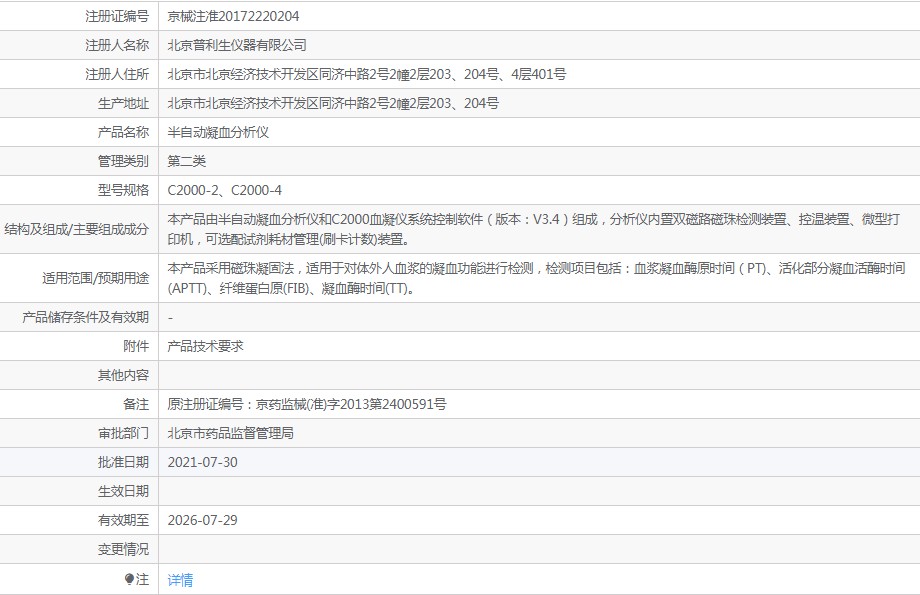
Task: Click attachment value 产品技术要求
Action: (x=205, y=346)
